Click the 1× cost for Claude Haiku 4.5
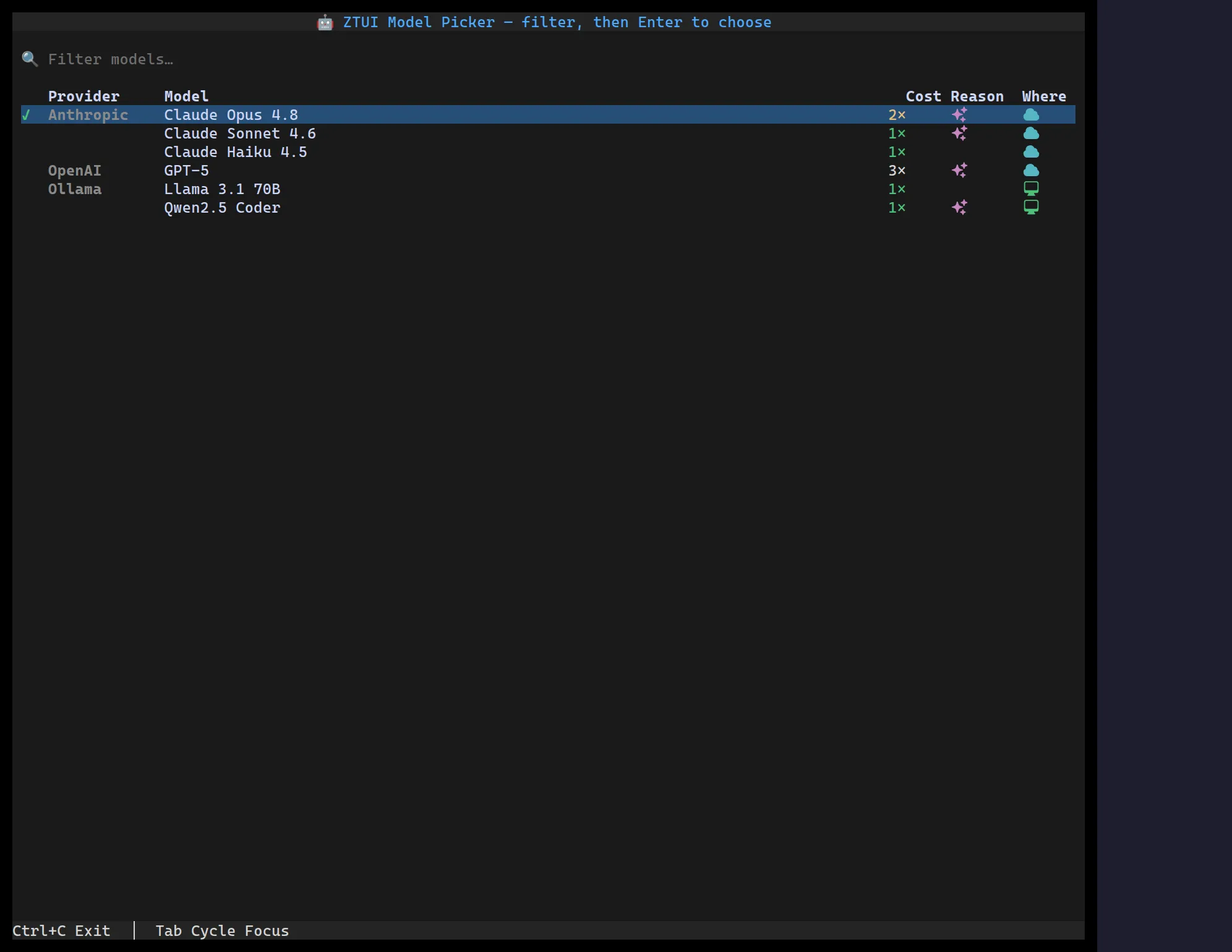The width and height of the screenshot is (1232, 952). coord(897,152)
